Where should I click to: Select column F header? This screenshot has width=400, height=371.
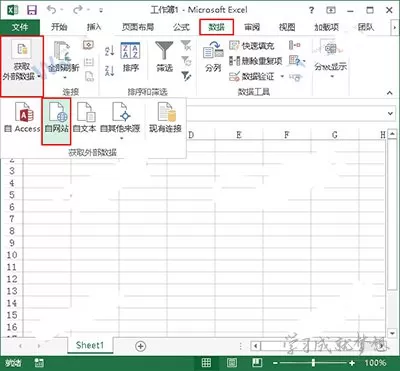287,135
